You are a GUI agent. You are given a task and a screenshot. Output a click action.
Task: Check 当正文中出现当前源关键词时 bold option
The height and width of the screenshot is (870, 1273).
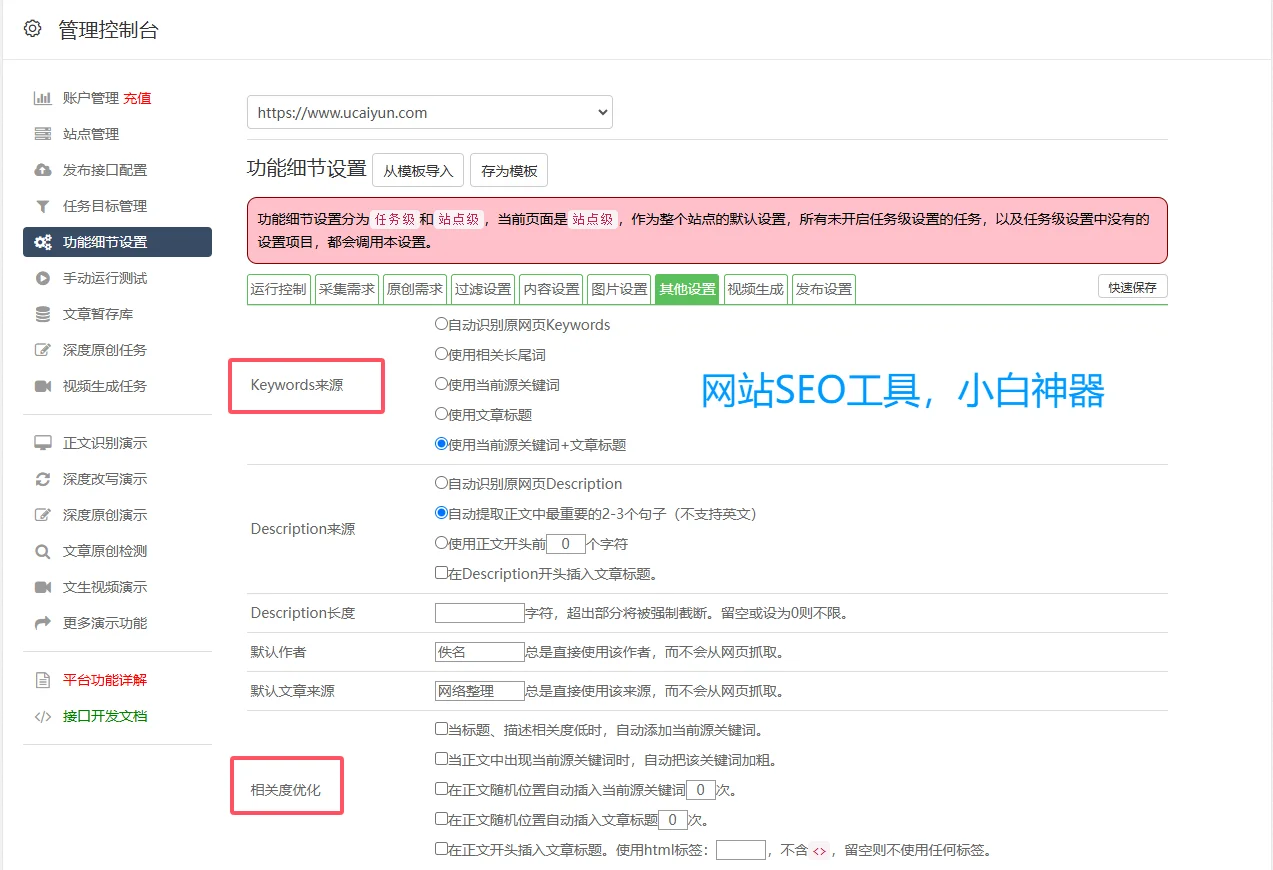(x=440, y=759)
